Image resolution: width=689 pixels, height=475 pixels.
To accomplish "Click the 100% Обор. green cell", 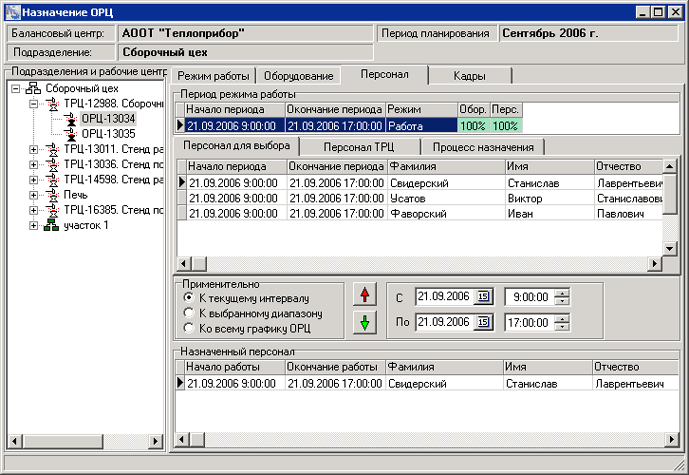I will 473,126.
